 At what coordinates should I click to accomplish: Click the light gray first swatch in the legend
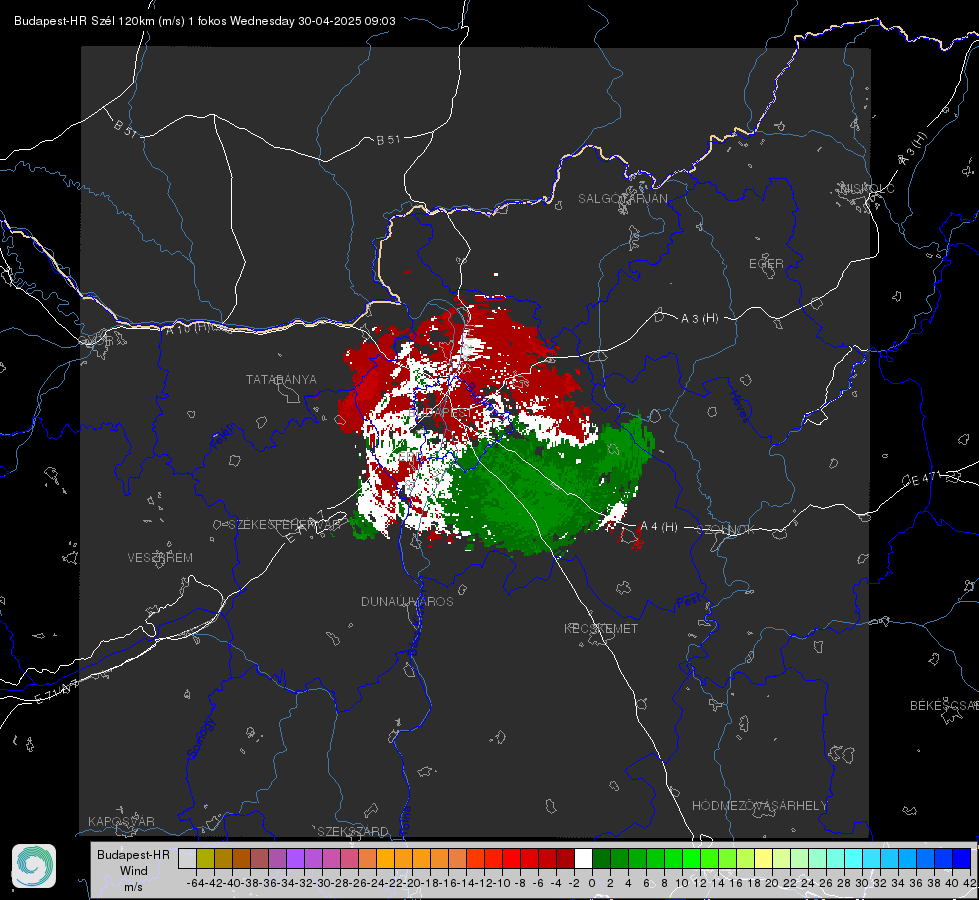(187, 858)
